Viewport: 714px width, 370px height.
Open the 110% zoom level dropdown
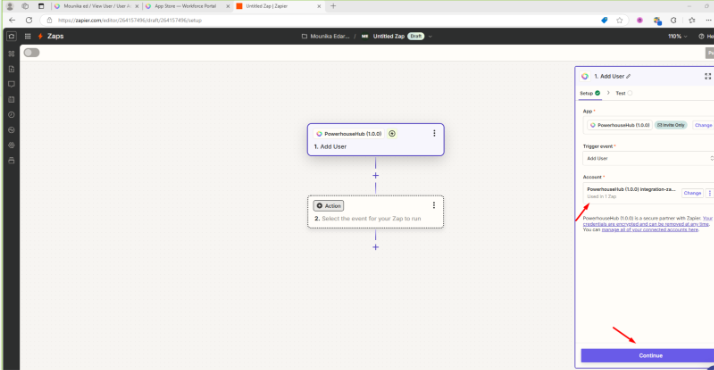(677, 36)
